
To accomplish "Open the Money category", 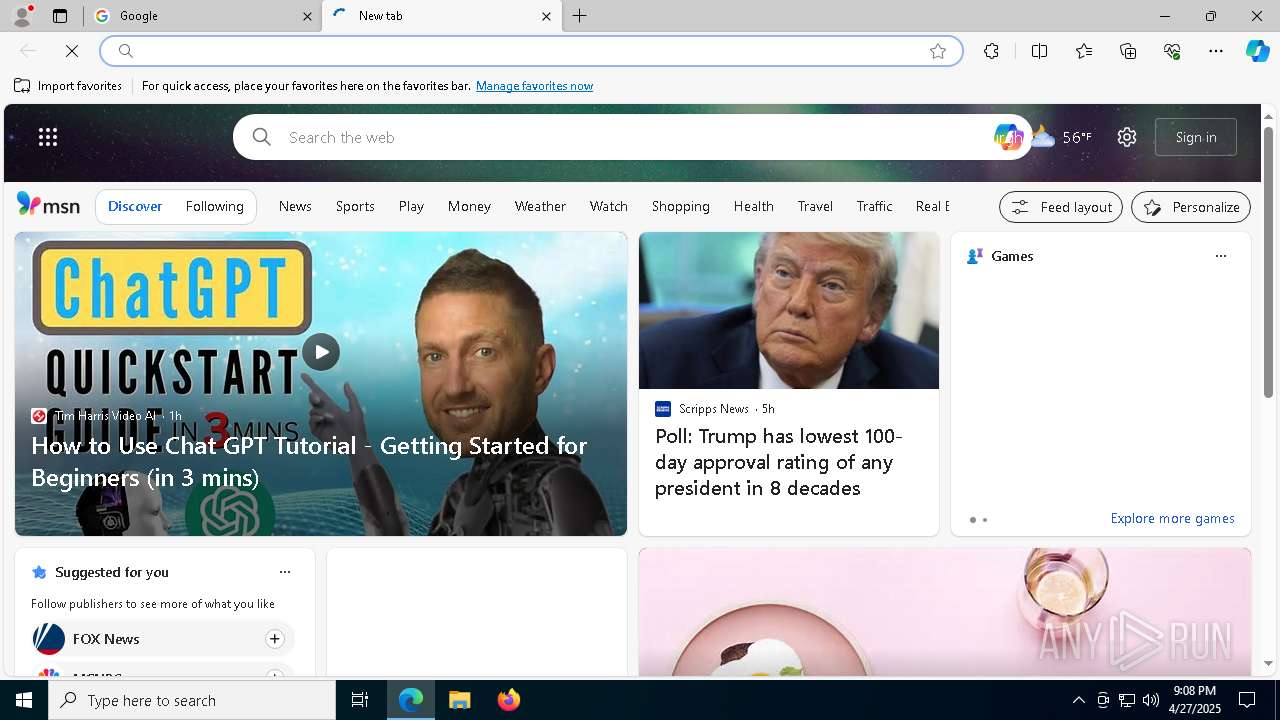I will (x=469, y=206).
